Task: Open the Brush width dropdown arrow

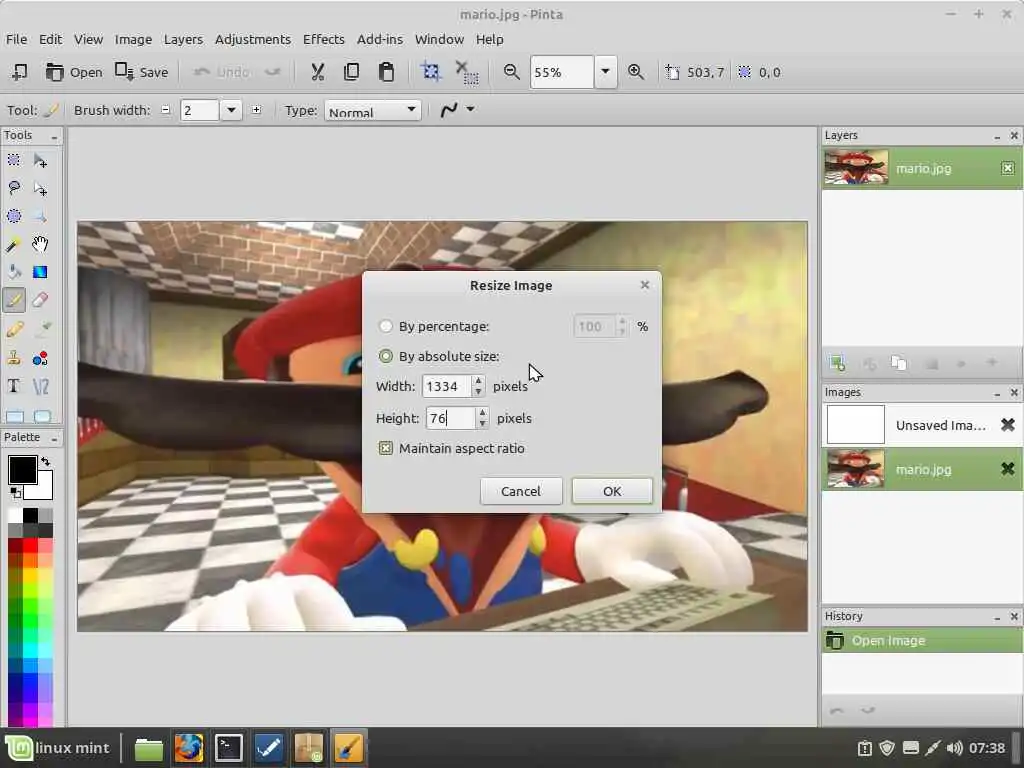Action: click(231, 110)
